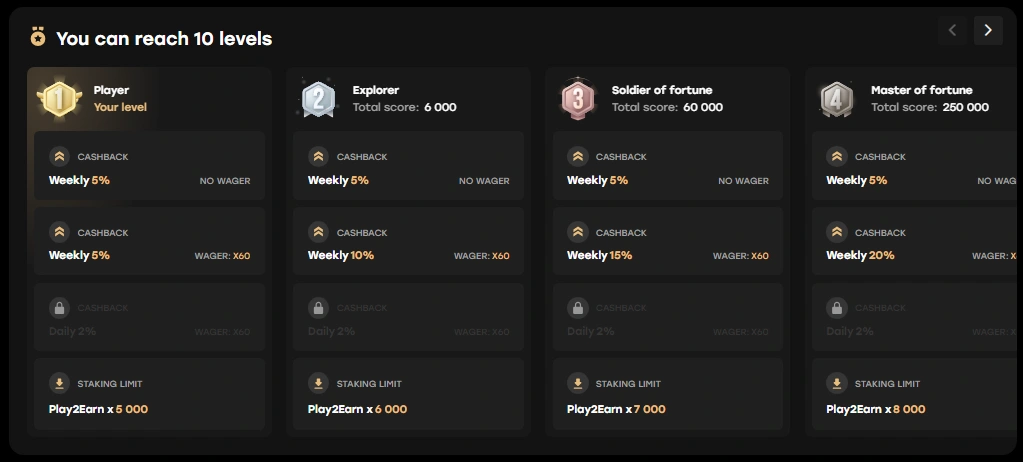Select the Explorer Weekly 10% cashback card
The width and height of the screenshot is (1023, 462).
click(408, 244)
